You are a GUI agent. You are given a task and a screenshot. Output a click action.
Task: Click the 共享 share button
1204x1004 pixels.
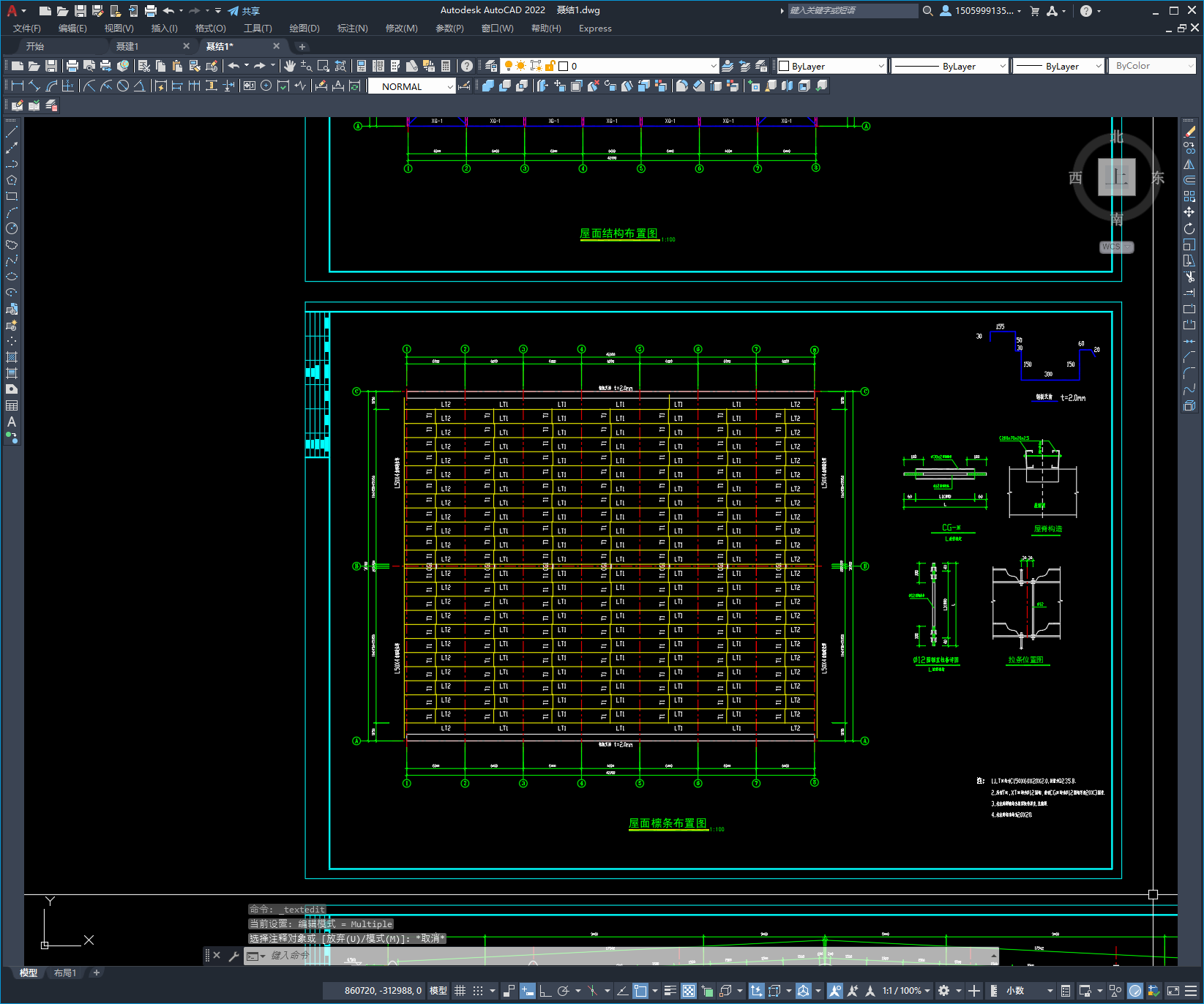coord(244,11)
